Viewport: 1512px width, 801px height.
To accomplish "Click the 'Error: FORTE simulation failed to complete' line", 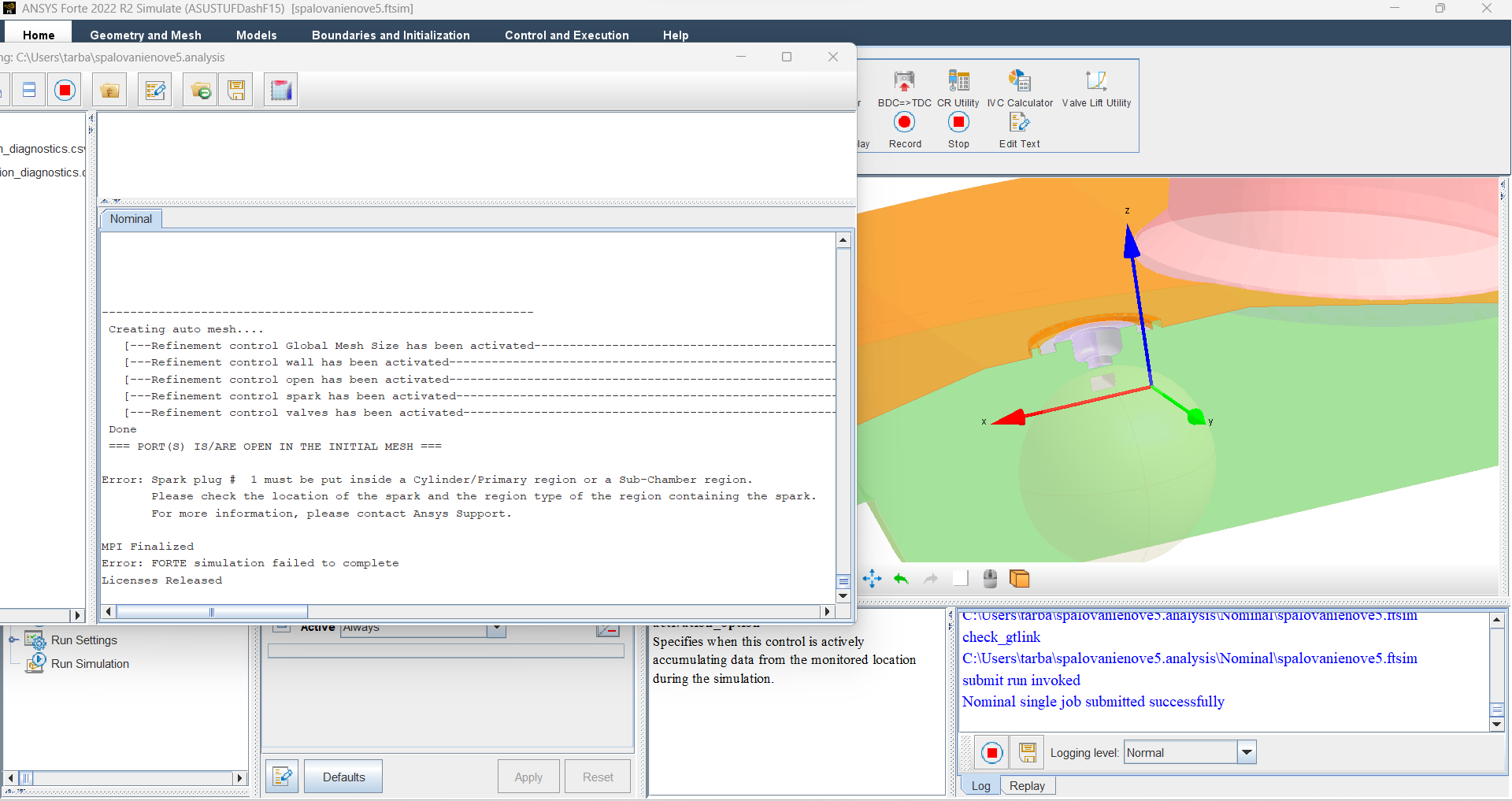I will pos(250,563).
